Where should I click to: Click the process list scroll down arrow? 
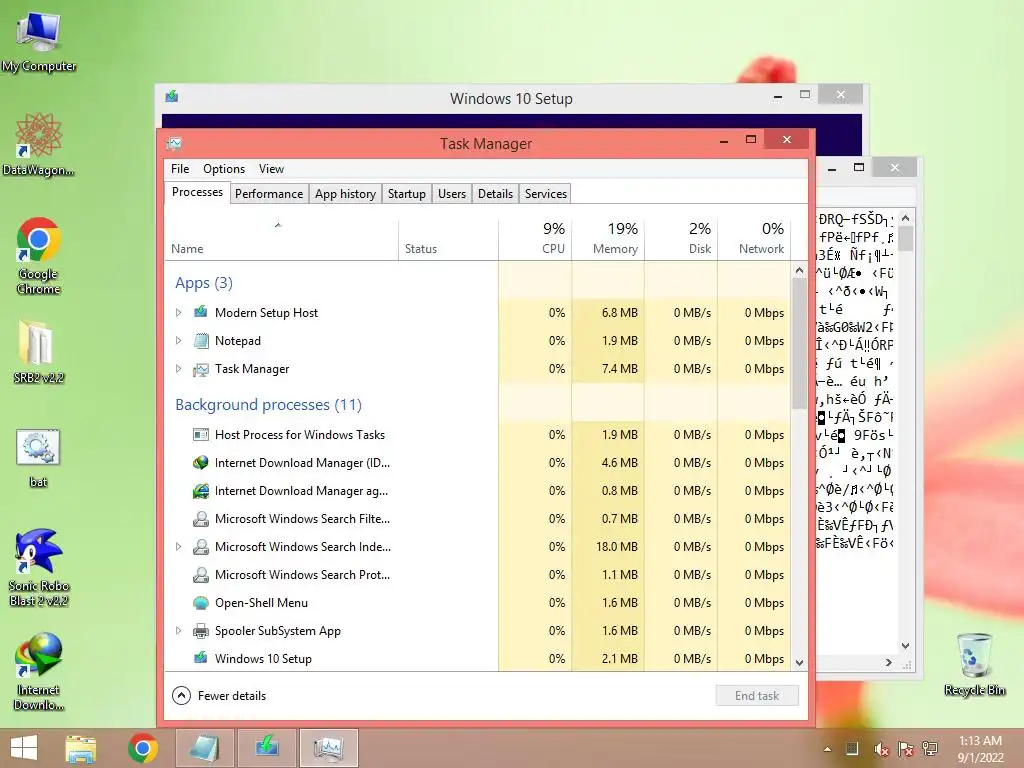[799, 662]
